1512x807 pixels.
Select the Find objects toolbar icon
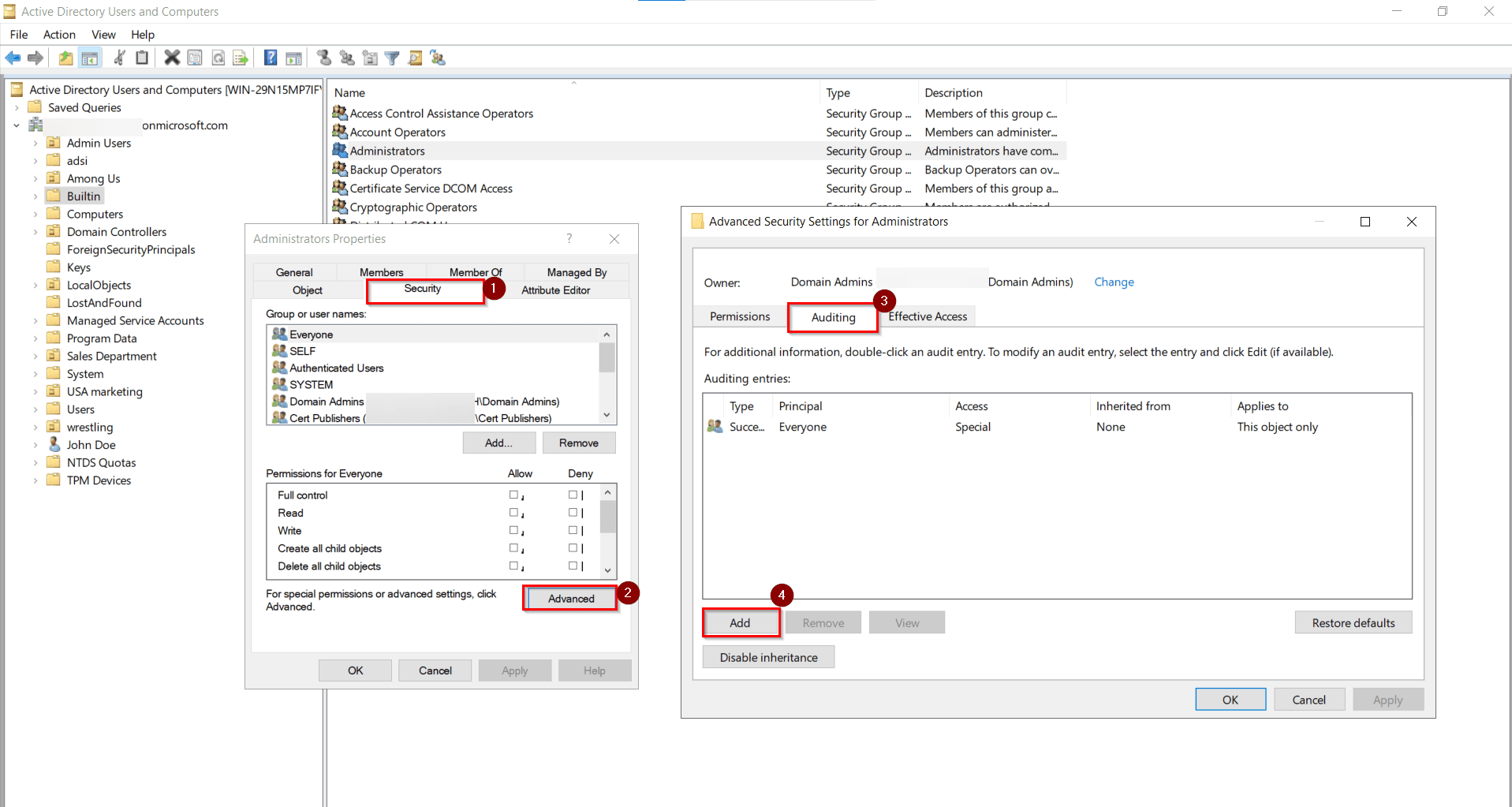click(x=415, y=58)
